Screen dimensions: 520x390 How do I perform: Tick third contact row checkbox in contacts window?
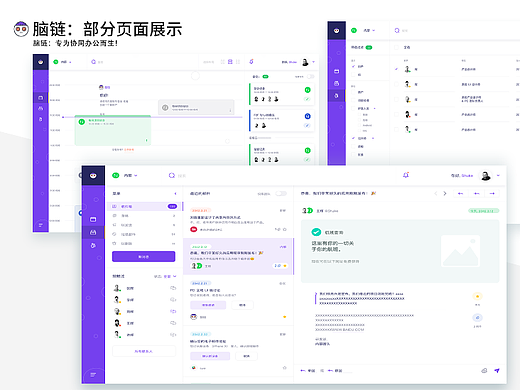coord(396,99)
